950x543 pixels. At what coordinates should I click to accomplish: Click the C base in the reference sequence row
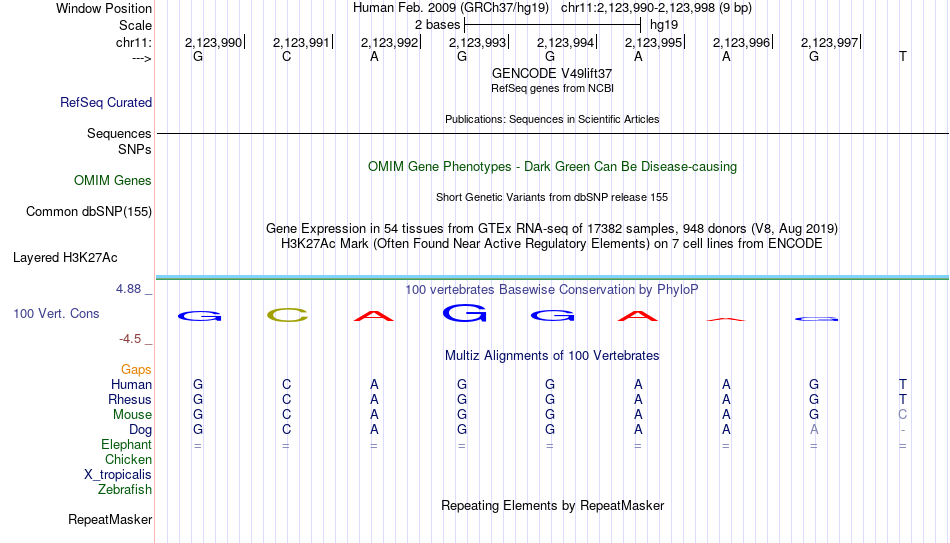click(287, 56)
